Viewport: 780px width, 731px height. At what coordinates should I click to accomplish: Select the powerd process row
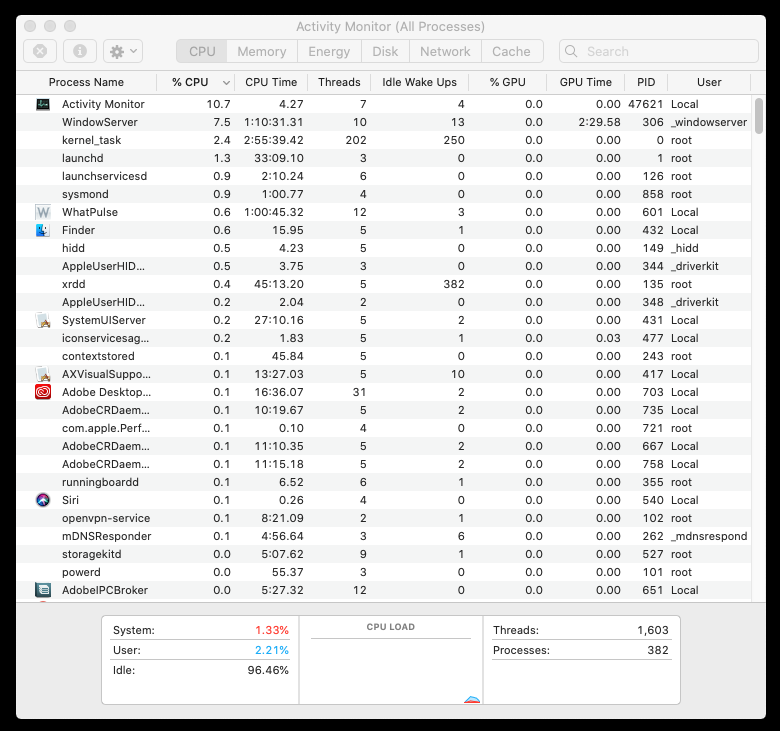[384, 572]
